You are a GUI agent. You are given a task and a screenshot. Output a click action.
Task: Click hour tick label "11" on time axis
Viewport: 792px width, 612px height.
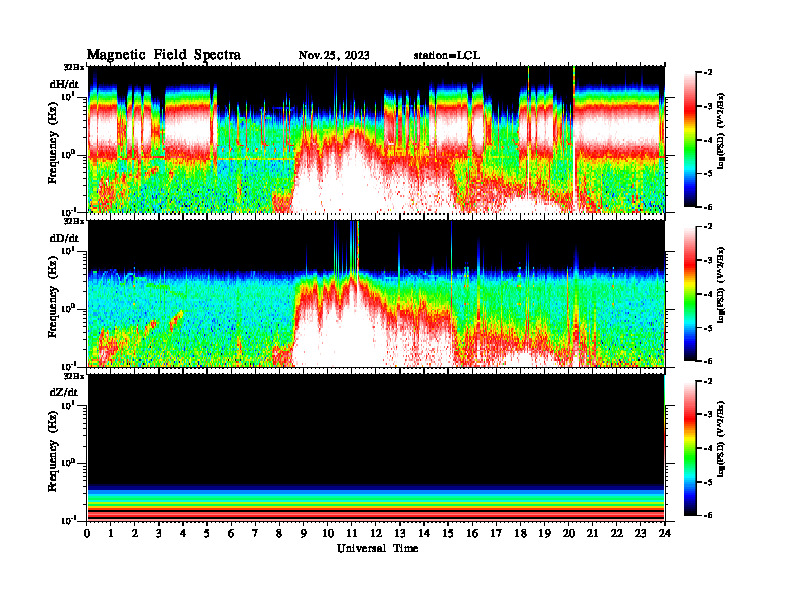[x=352, y=533]
